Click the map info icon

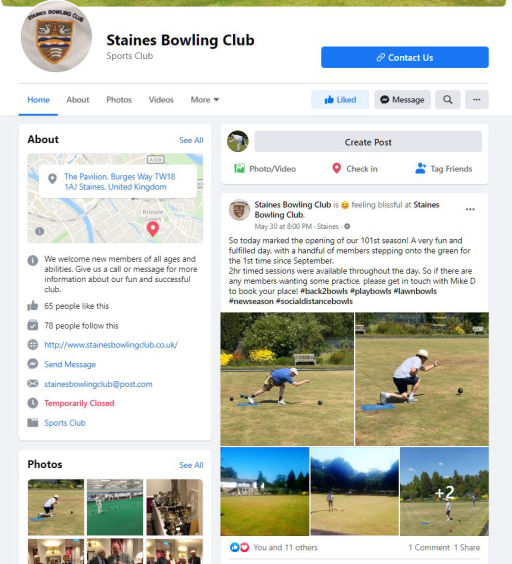coord(40,231)
